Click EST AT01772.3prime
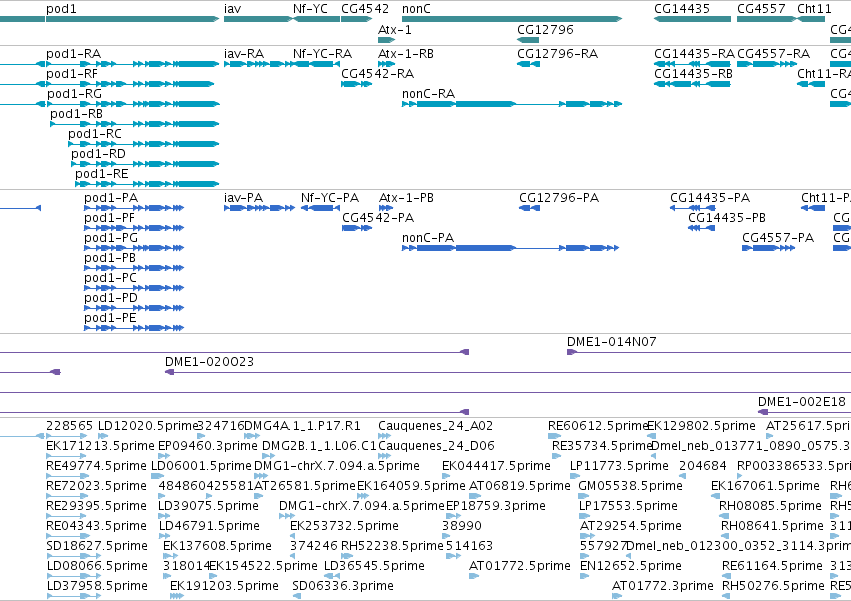This screenshot has width=851, height=601. pyautogui.click(x=617, y=596)
